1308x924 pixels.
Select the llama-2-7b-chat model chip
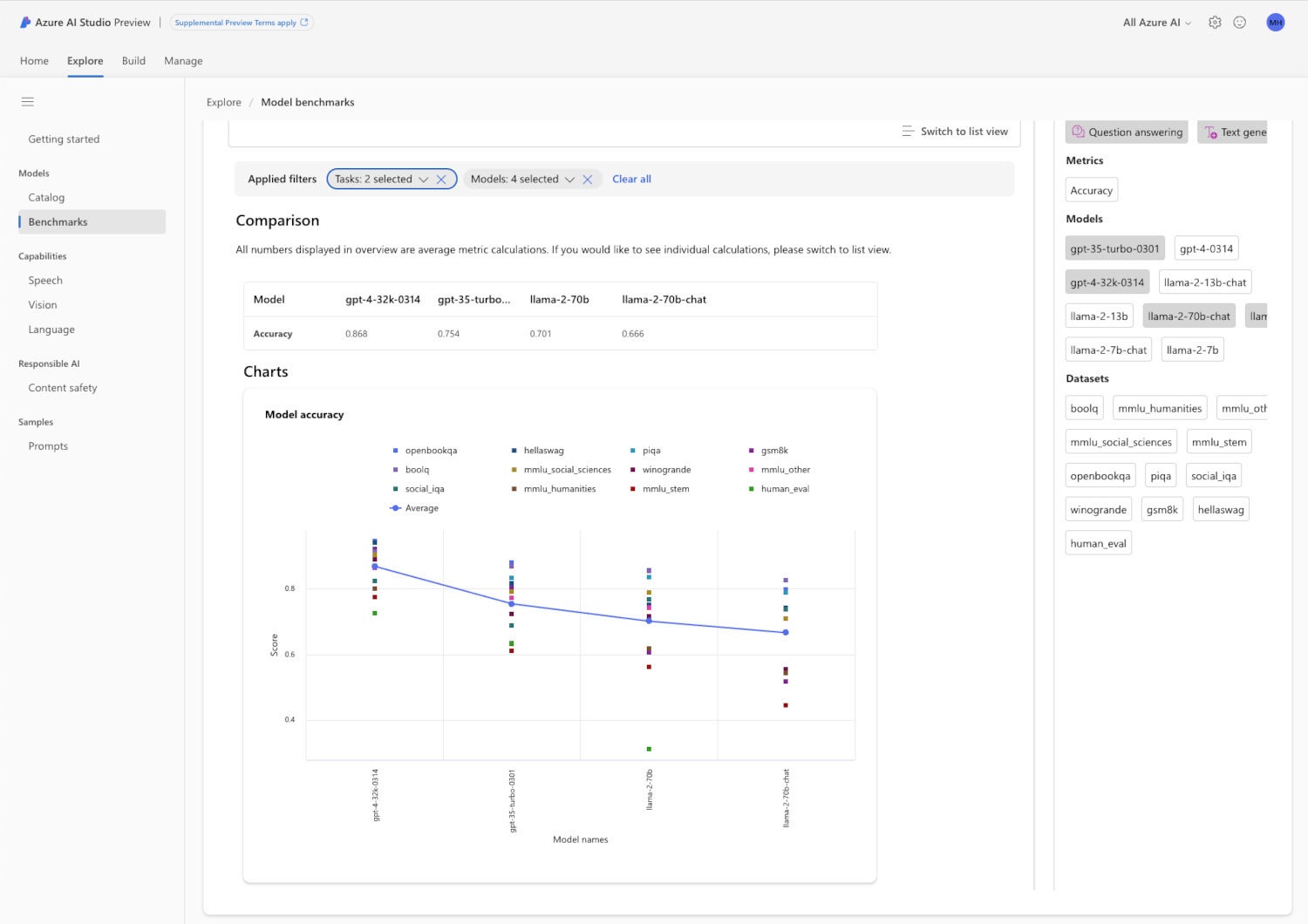pyautogui.click(x=1108, y=350)
